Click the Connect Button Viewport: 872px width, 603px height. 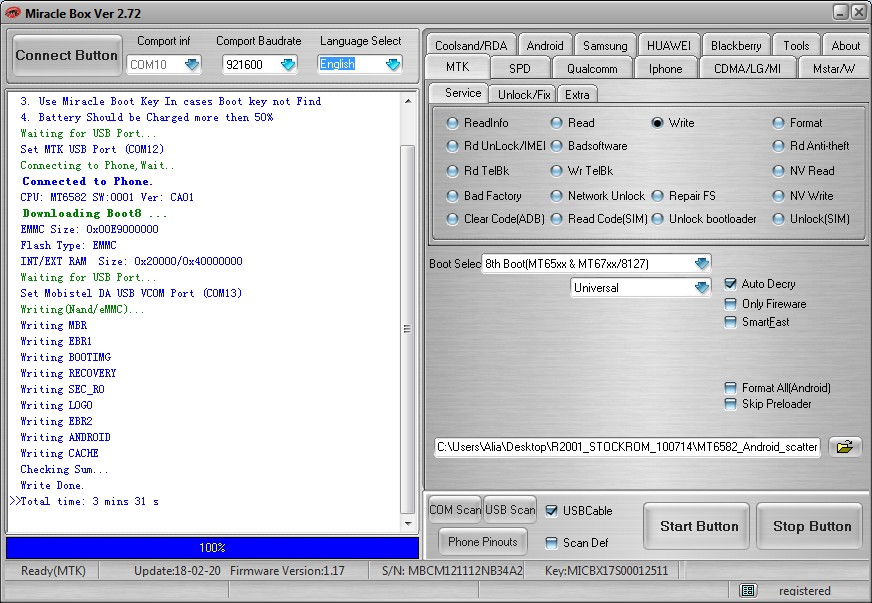67,55
